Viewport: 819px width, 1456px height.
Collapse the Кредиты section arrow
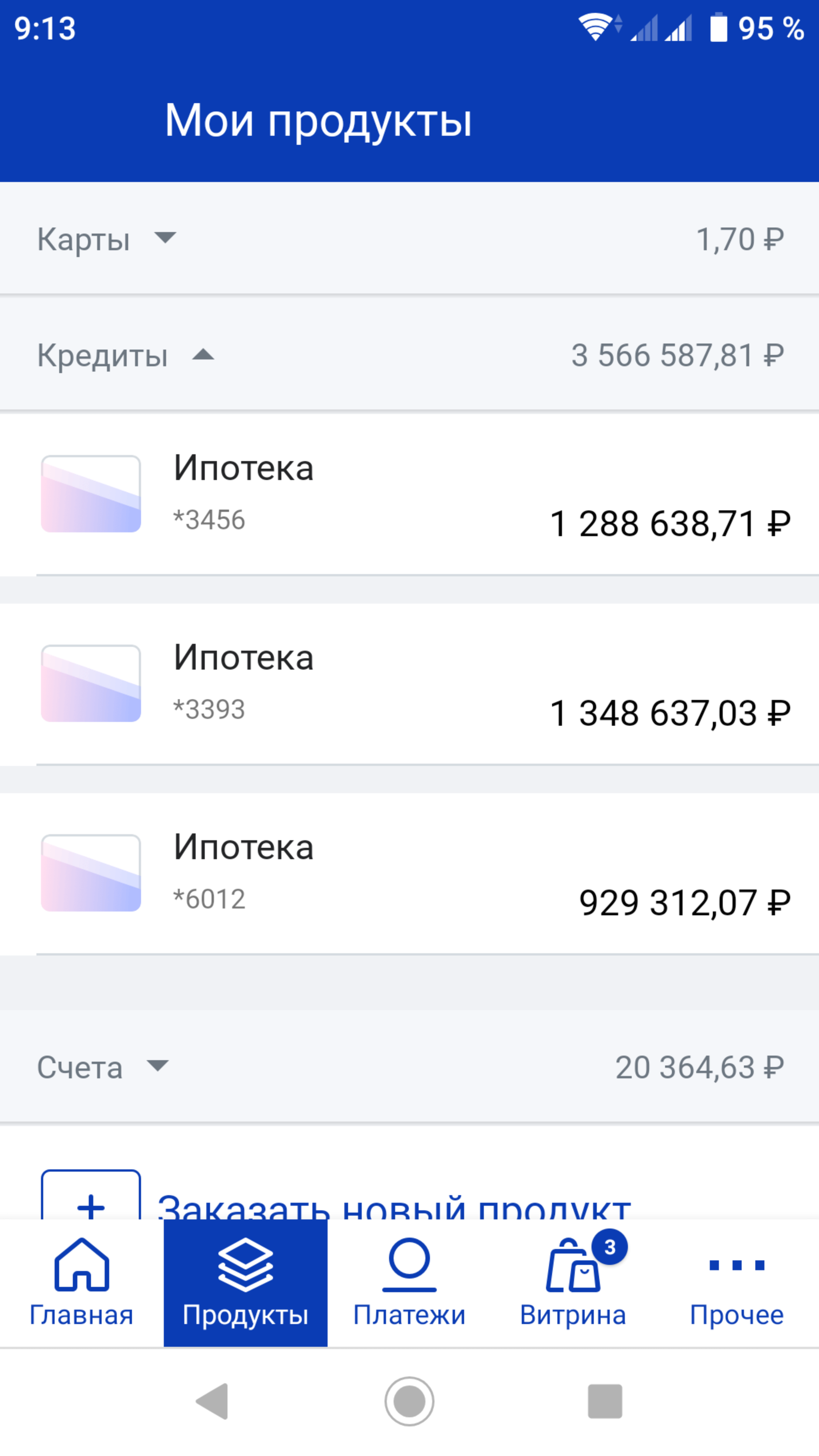coord(203,355)
